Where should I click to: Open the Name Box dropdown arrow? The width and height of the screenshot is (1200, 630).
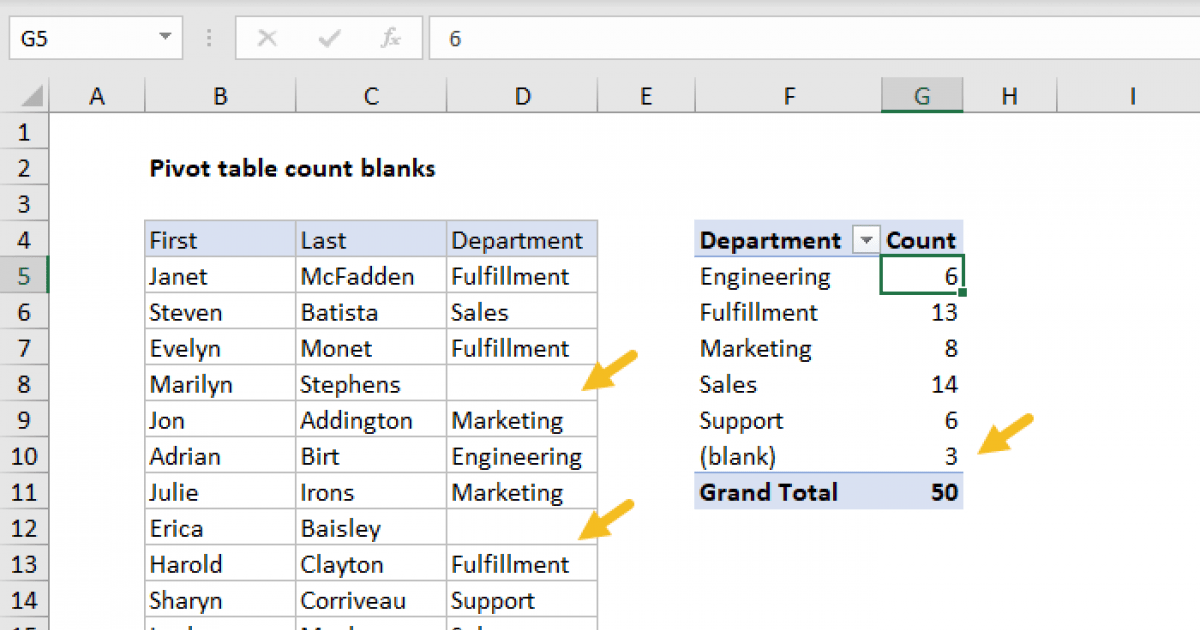164,39
